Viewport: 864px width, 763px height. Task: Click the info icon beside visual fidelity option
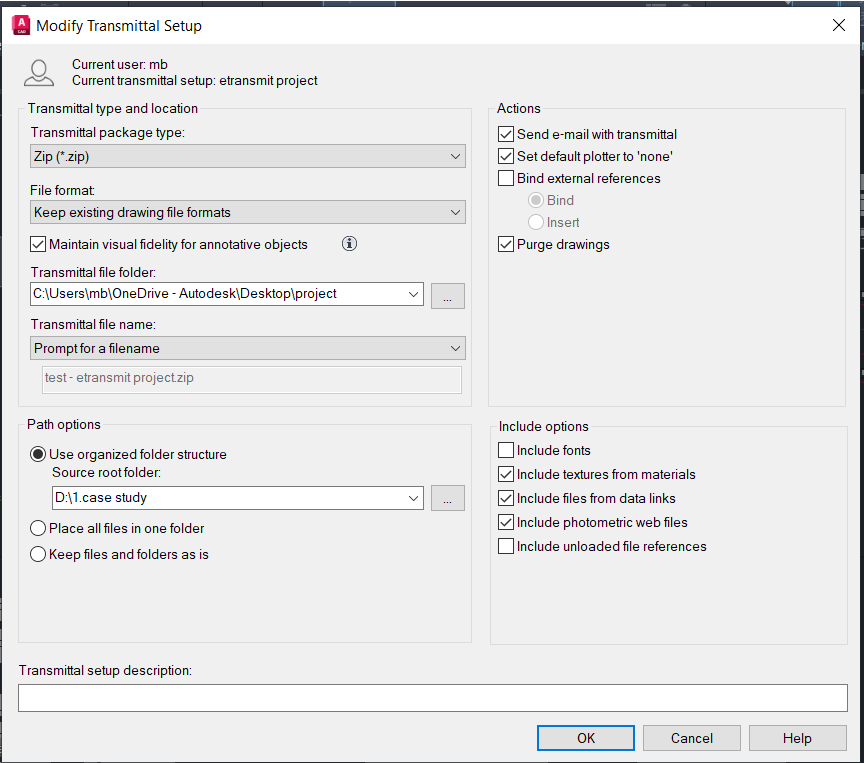tap(349, 243)
